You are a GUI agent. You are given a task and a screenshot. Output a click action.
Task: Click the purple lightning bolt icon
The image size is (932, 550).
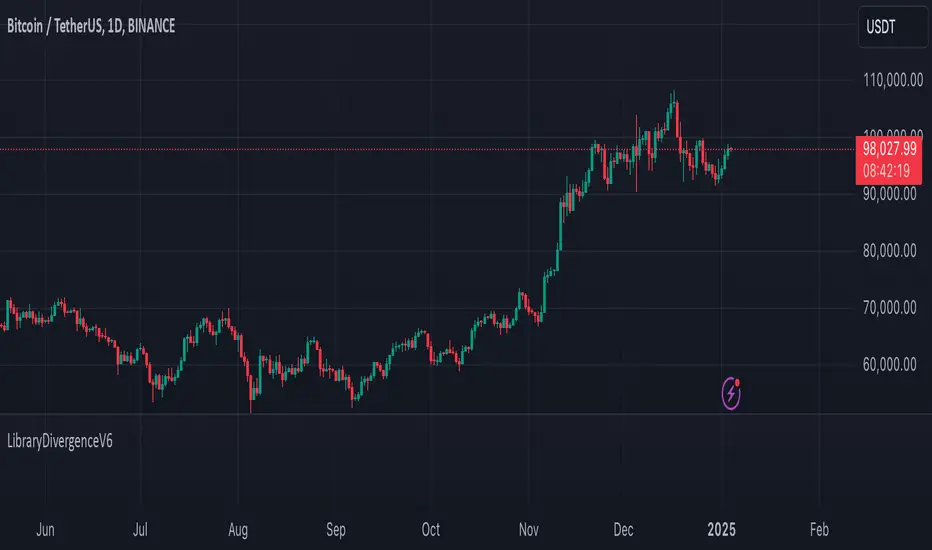(x=731, y=395)
